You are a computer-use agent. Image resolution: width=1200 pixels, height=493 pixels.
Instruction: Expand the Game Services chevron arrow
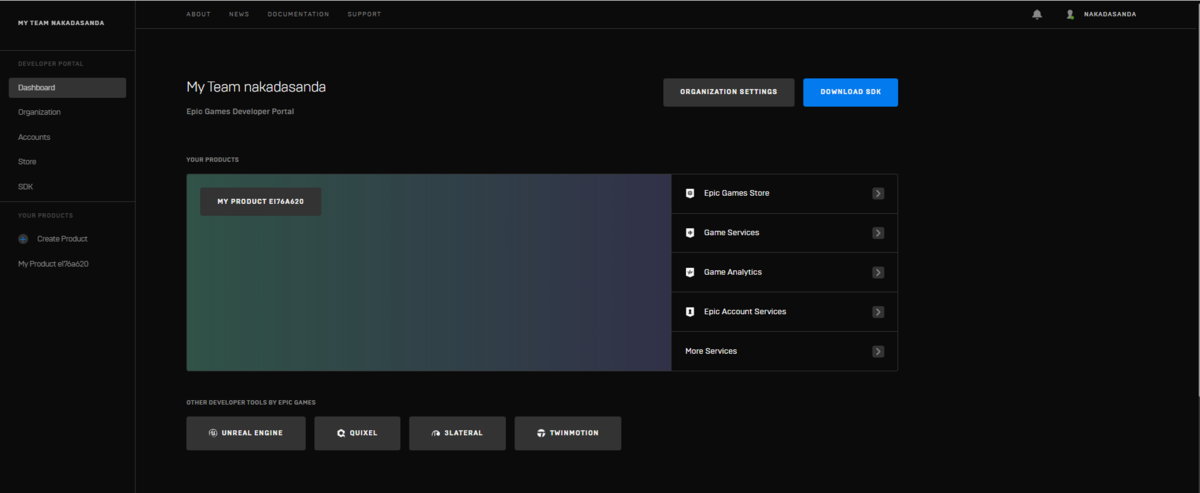tap(878, 233)
